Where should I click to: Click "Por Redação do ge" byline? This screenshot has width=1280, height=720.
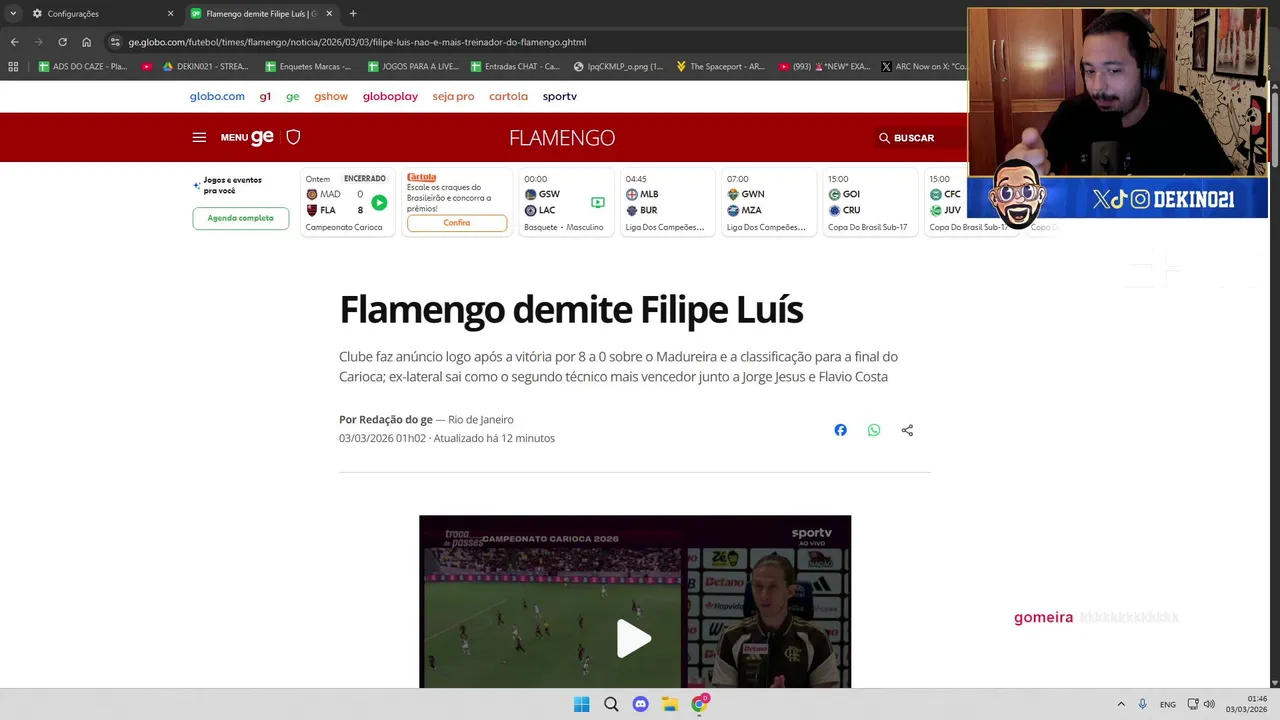pyautogui.click(x=386, y=419)
